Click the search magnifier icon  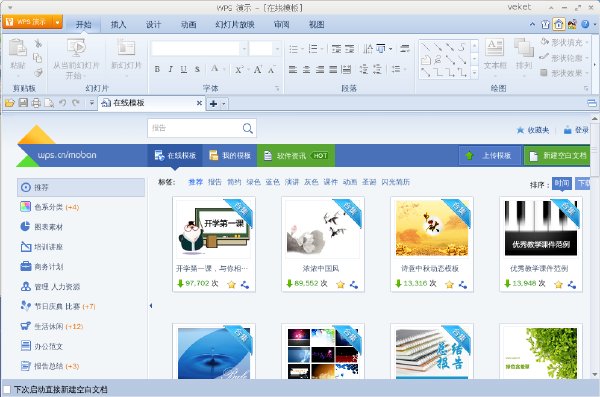pos(248,128)
